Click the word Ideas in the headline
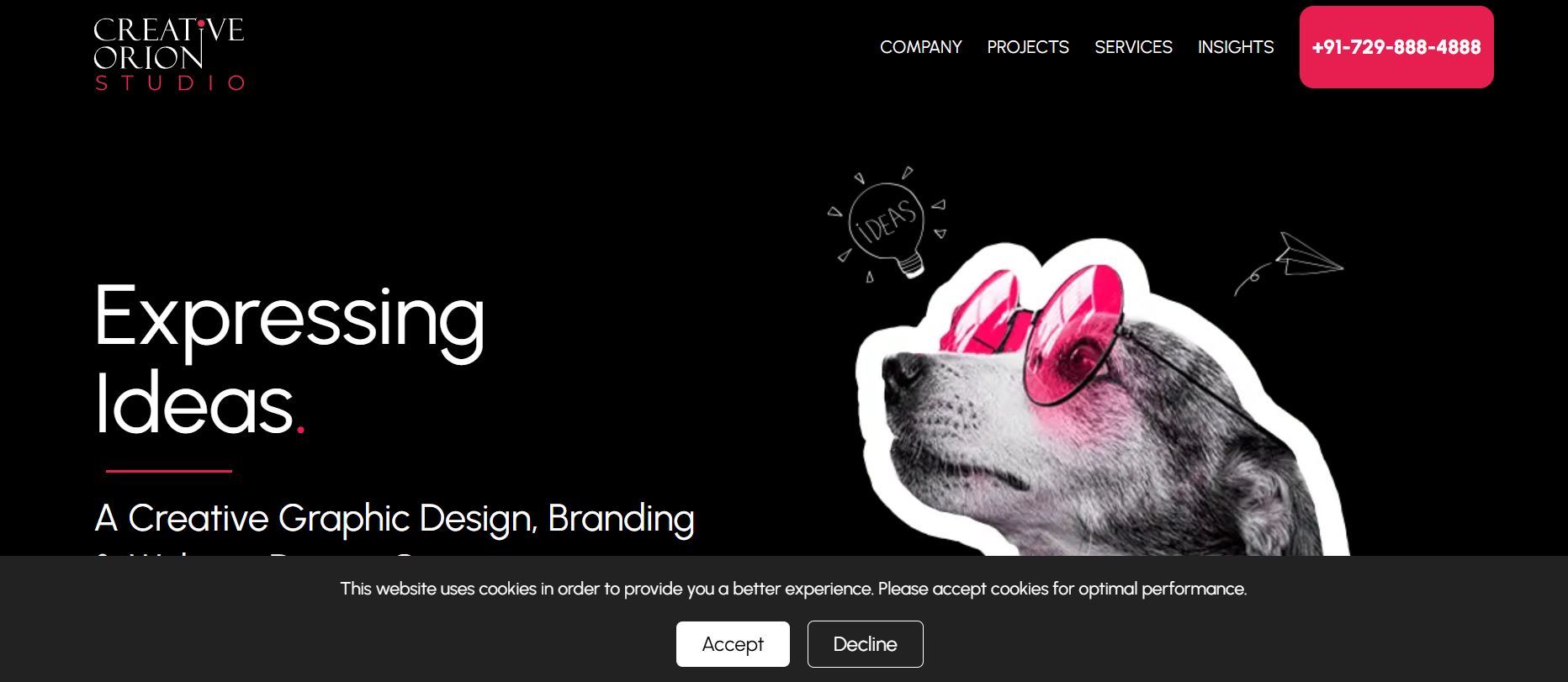This screenshot has width=1568, height=682. point(193,404)
